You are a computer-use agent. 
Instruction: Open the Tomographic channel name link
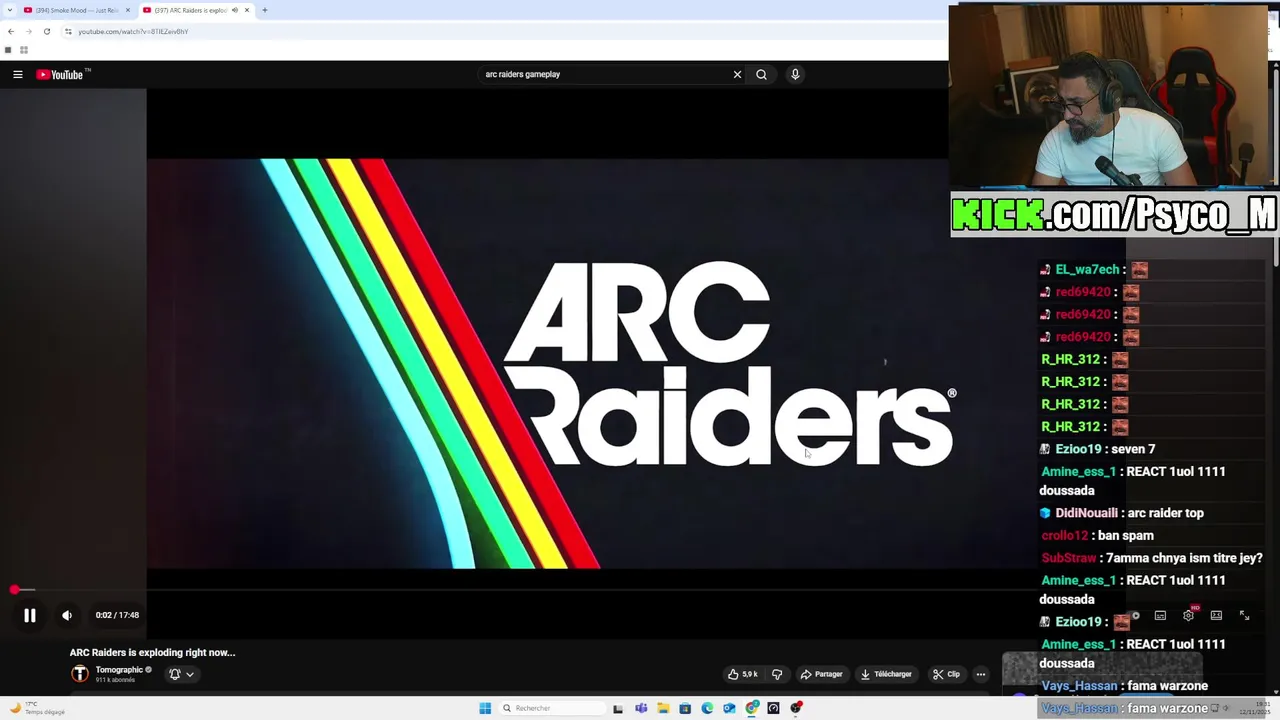tap(119, 670)
